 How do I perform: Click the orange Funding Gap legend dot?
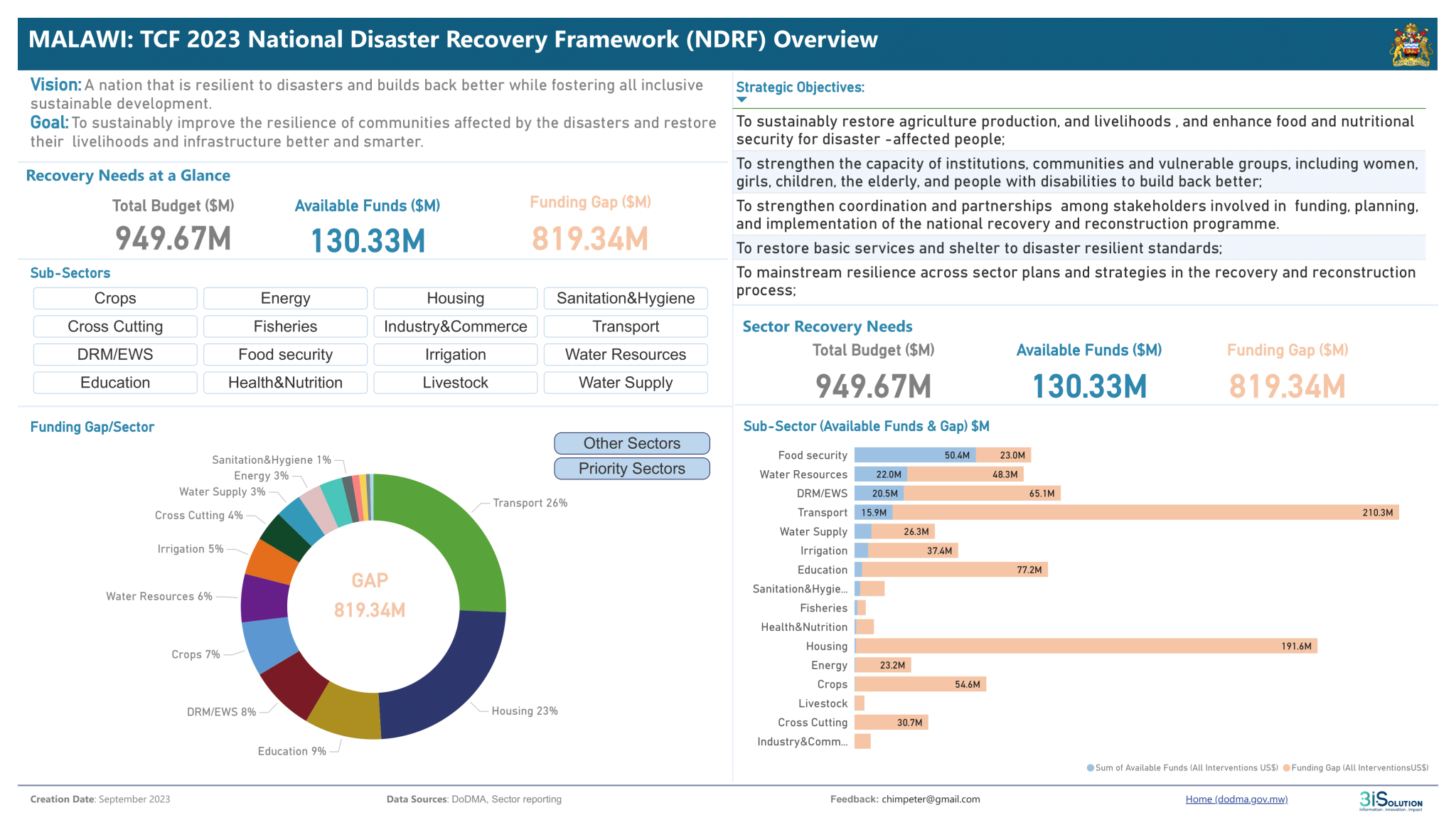click(x=1286, y=768)
